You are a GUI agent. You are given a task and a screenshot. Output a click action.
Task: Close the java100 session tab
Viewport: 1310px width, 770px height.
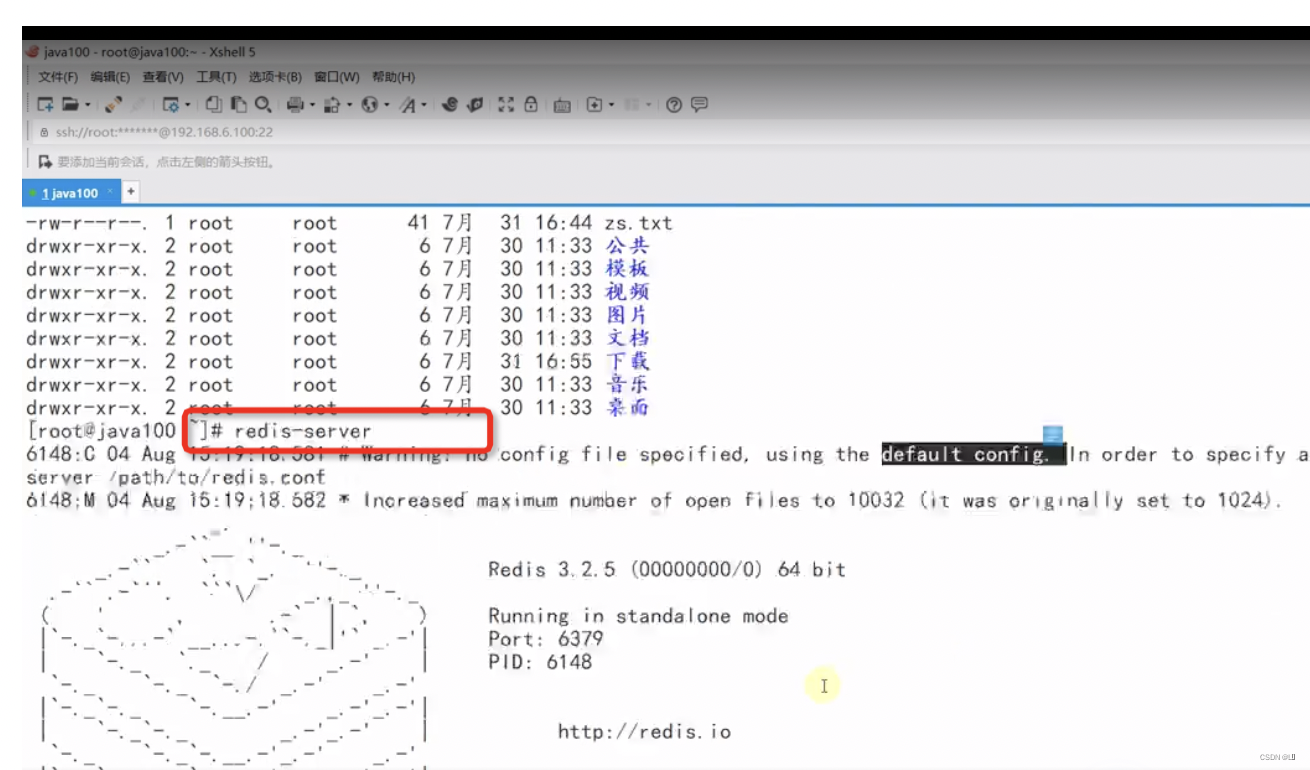110,191
